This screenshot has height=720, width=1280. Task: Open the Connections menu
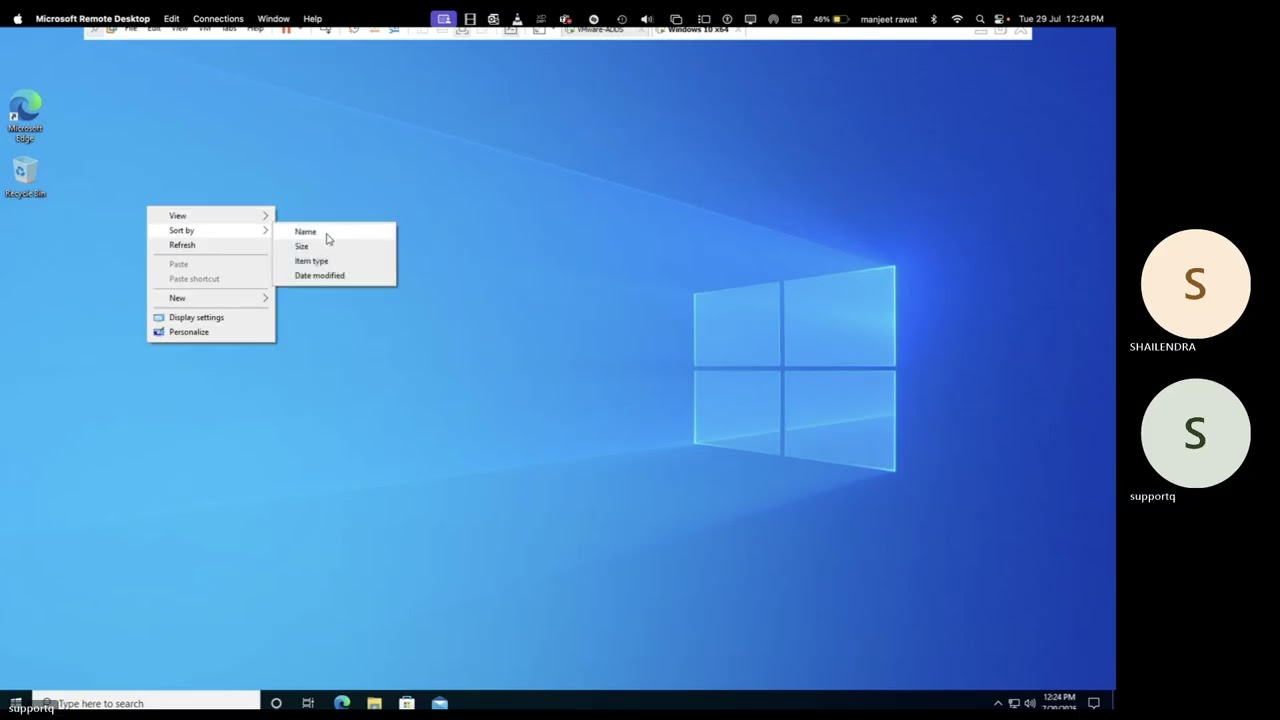click(x=218, y=18)
